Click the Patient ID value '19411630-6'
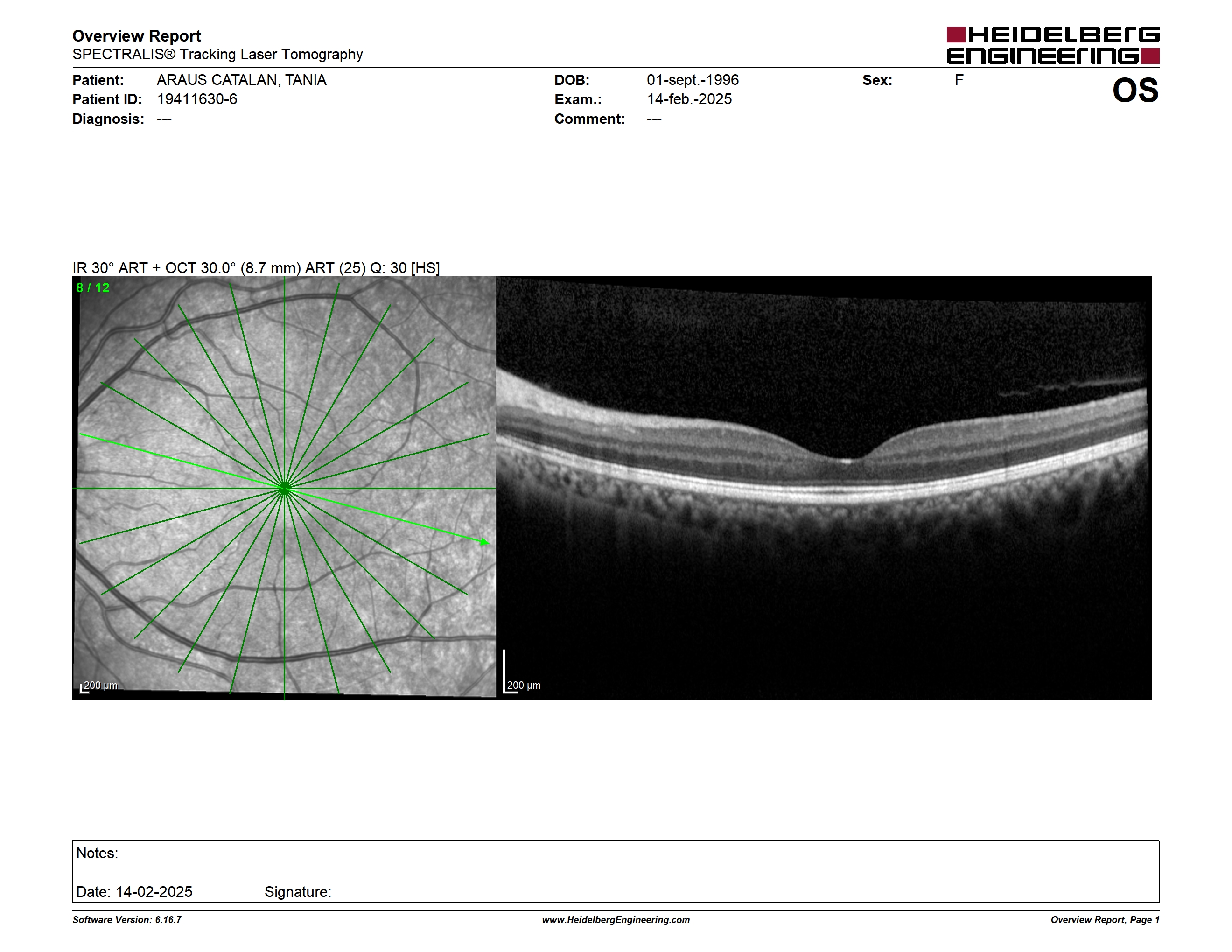Screen dimensions: 1232x952 click(197, 99)
